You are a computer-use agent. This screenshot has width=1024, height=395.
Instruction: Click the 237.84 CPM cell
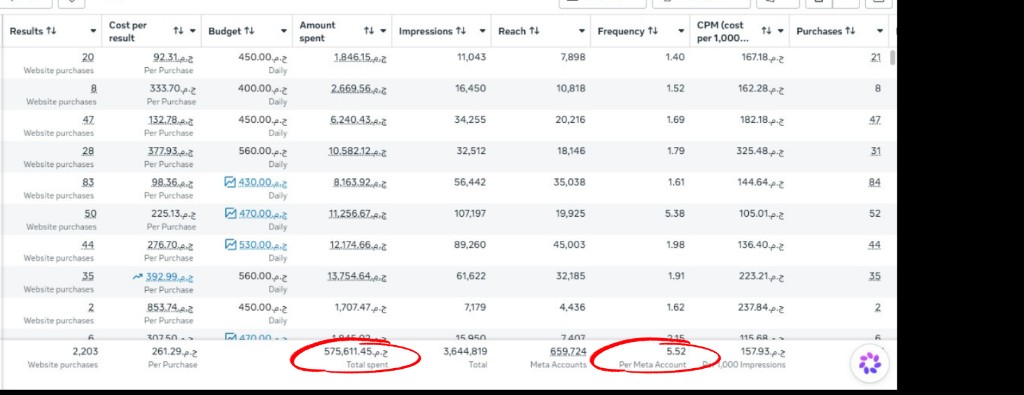[761, 308]
